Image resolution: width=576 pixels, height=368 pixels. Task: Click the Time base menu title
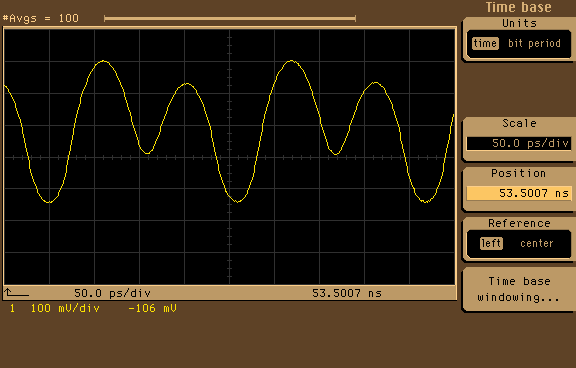point(518,7)
